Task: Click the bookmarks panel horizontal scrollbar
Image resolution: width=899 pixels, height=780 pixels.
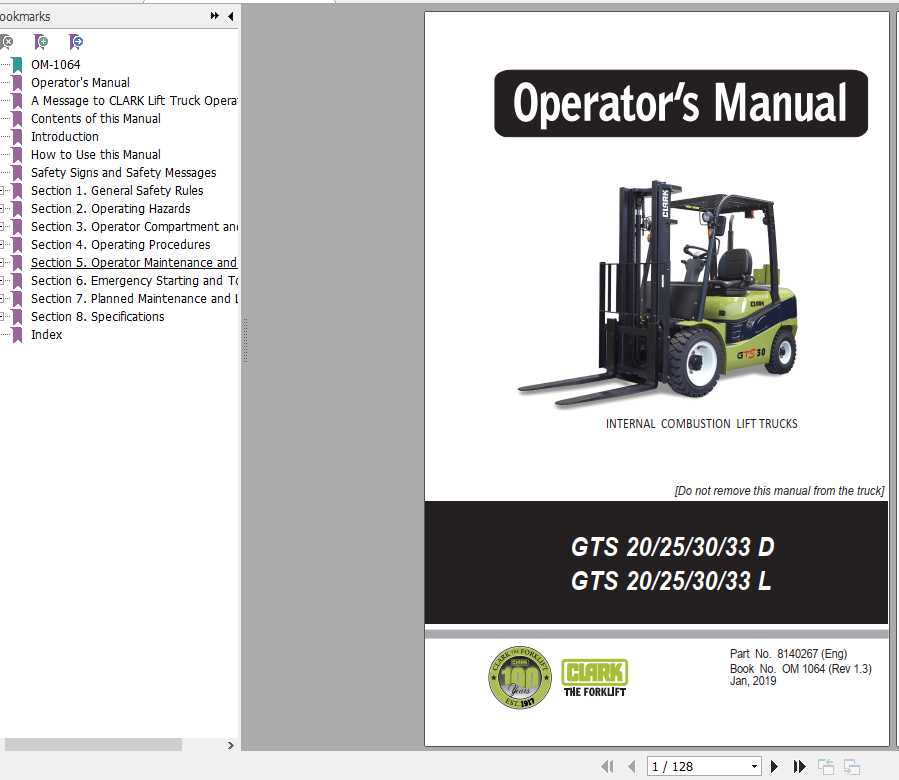Action: 93,744
